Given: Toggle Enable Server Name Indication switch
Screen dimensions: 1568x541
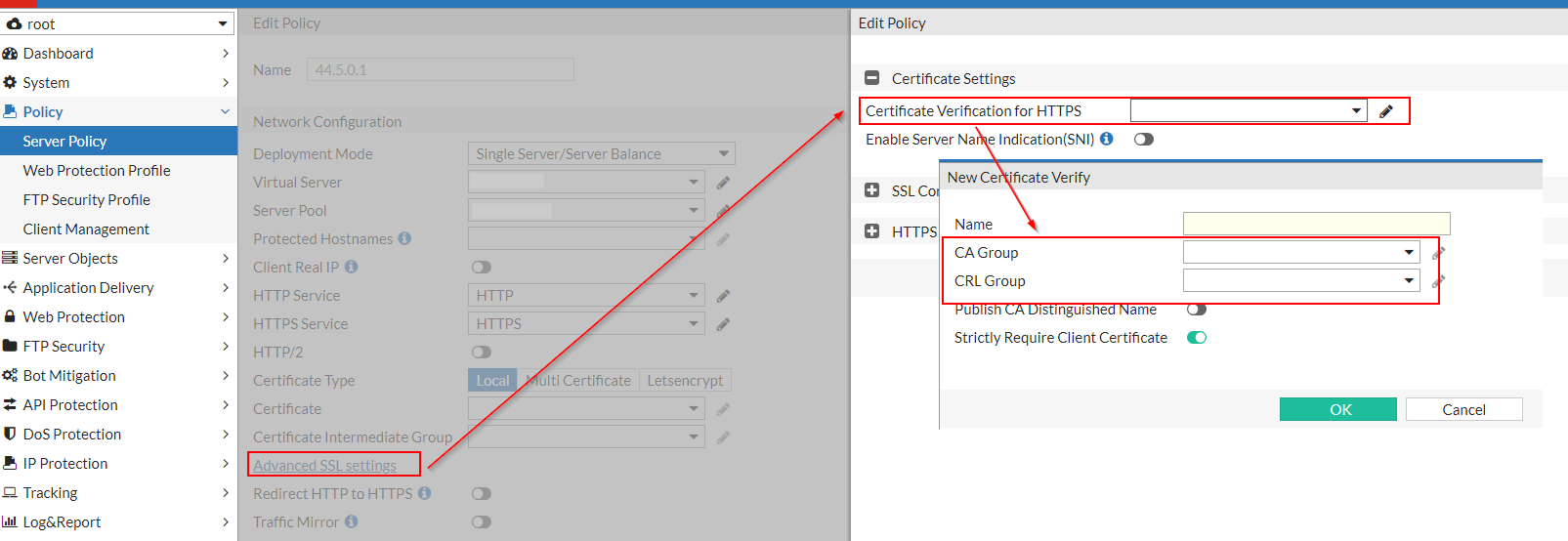Looking at the screenshot, I should pos(1144,140).
